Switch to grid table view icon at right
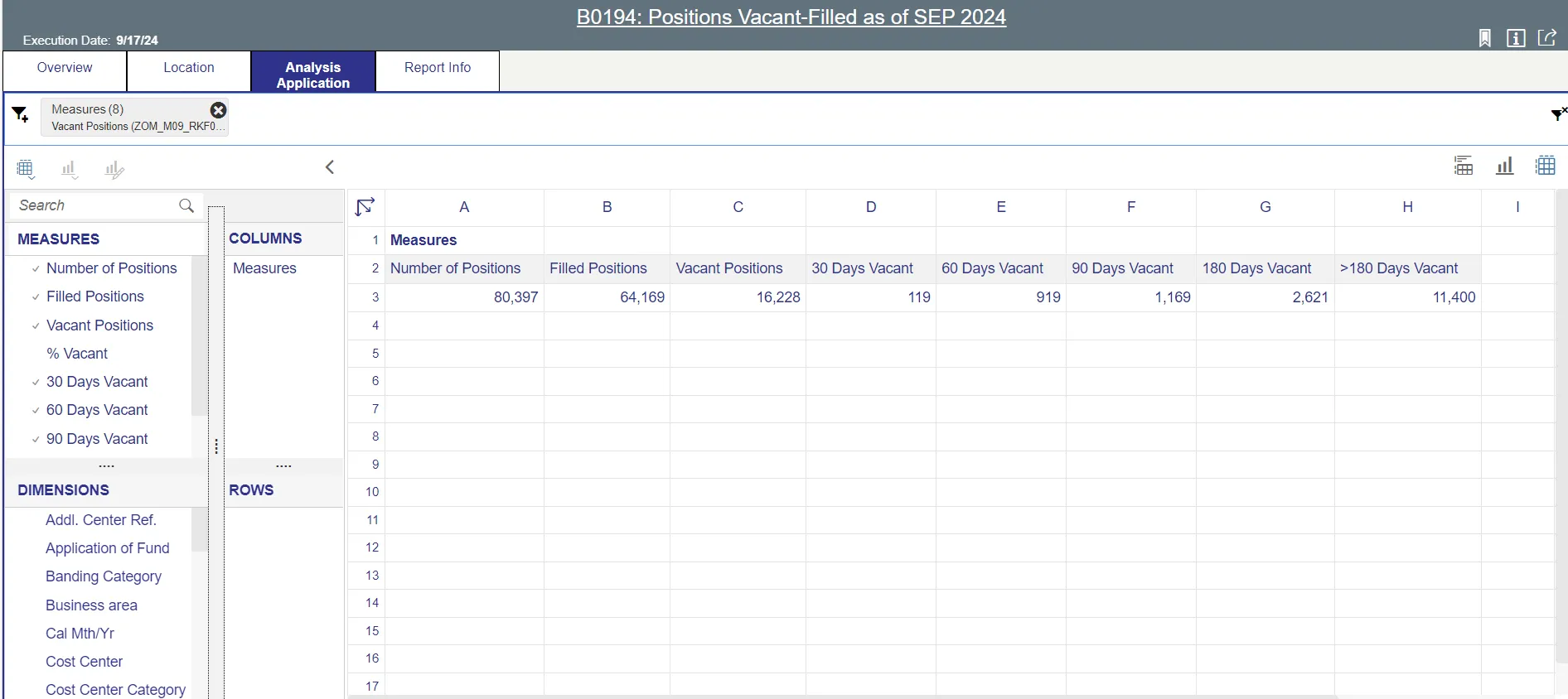Screen dimensions: 1568x699 click(1545, 166)
